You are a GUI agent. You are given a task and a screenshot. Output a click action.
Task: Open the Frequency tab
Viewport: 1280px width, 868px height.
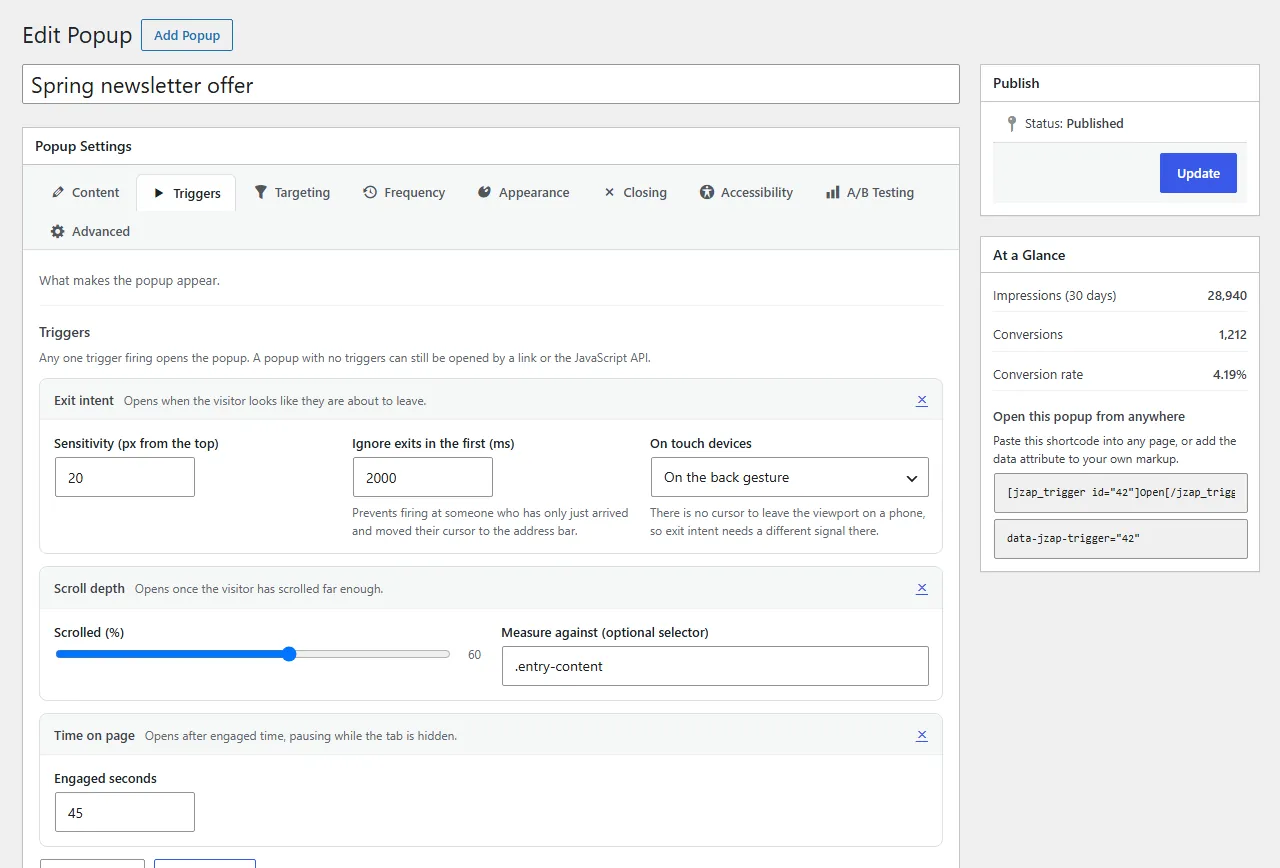[404, 192]
